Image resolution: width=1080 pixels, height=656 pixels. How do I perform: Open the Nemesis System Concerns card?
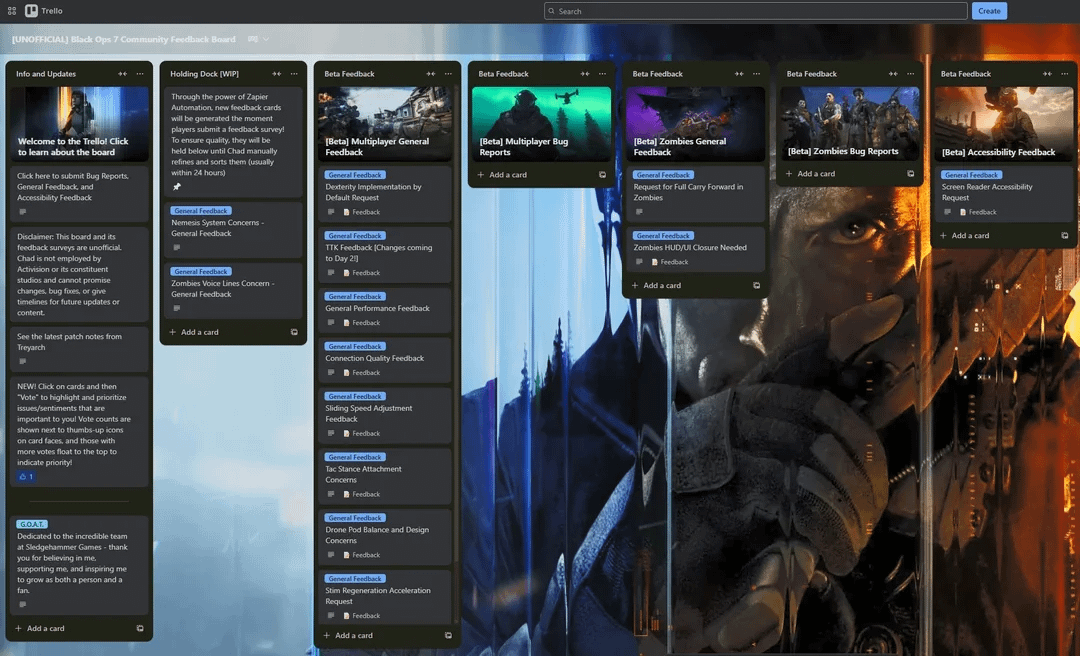[233, 229]
